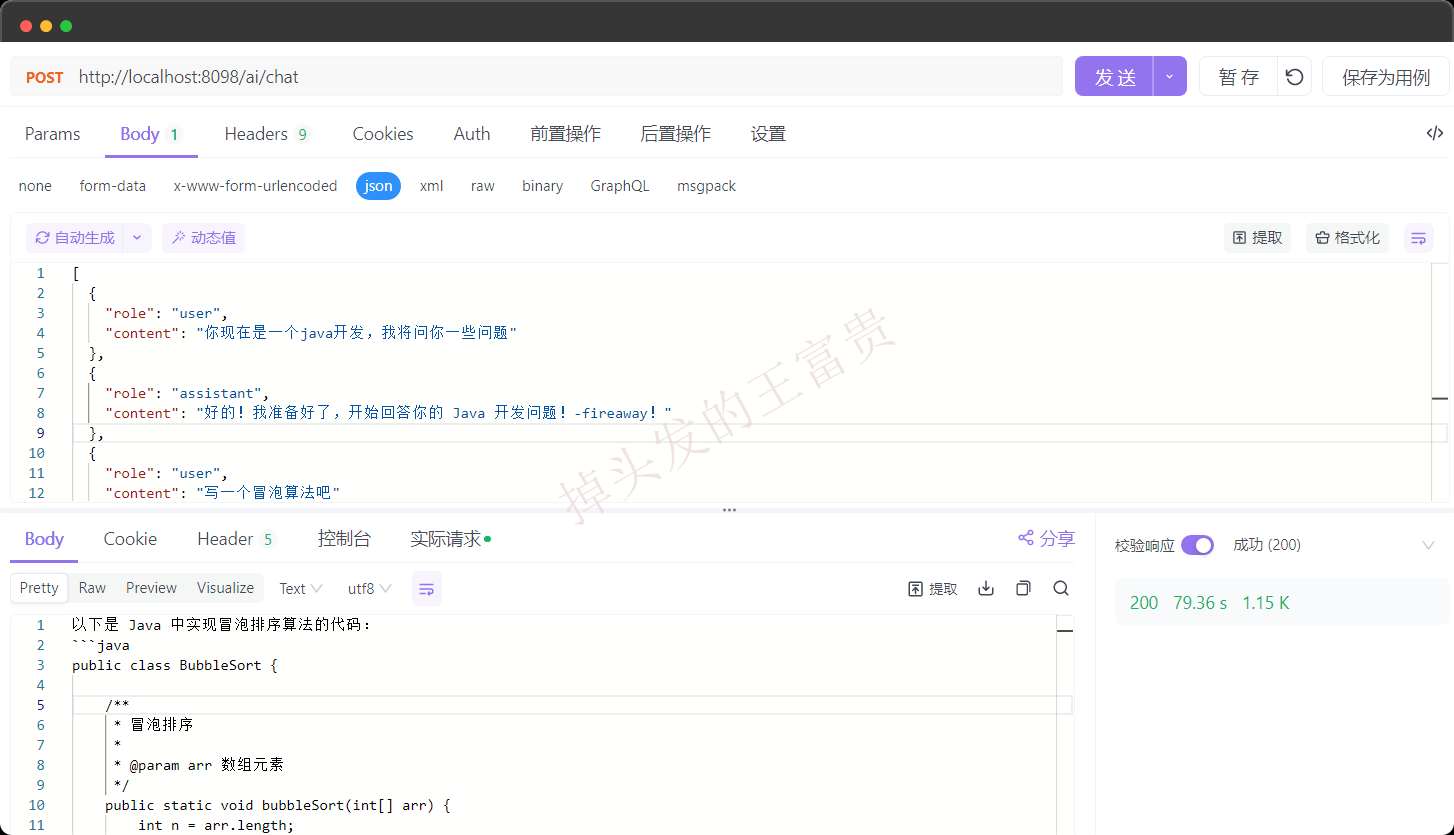This screenshot has width=1454, height=835.
Task: Click the 暂存 save draft button
Action: tap(1238, 77)
